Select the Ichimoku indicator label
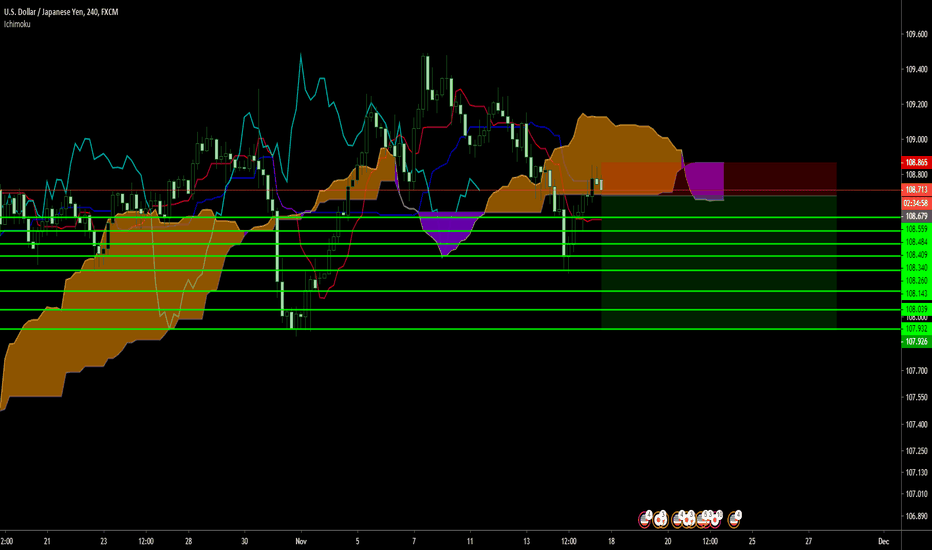This screenshot has height=550, width=932. [16, 20]
